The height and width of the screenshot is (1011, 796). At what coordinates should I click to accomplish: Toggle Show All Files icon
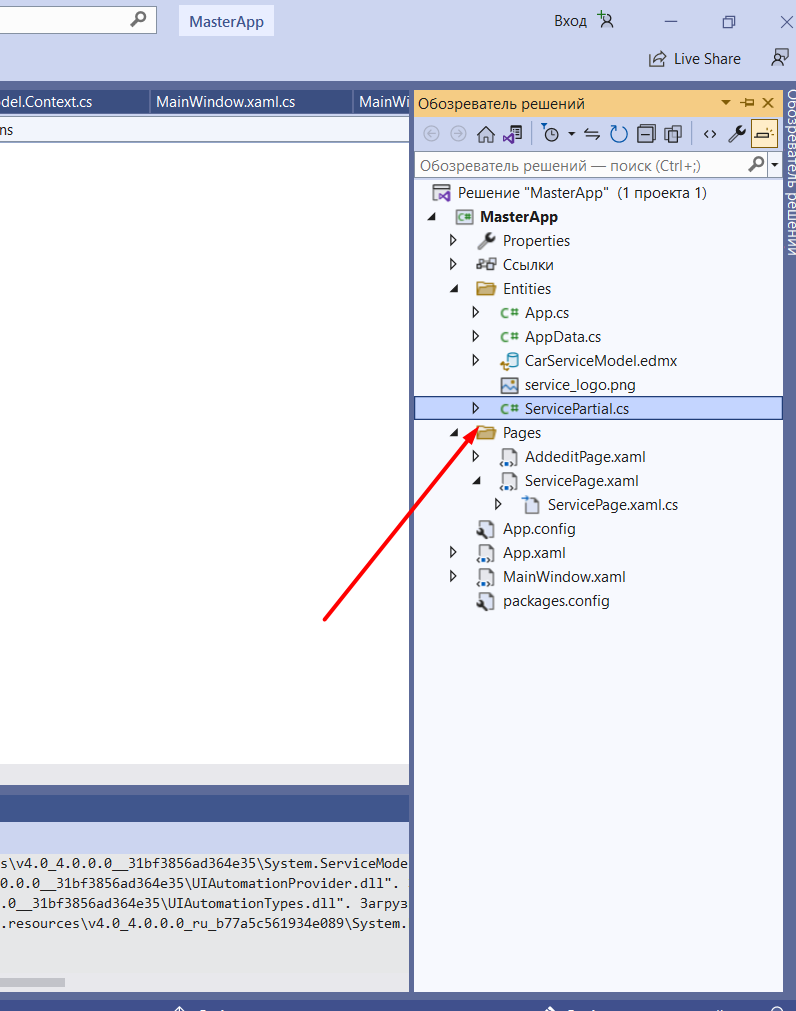(673, 134)
